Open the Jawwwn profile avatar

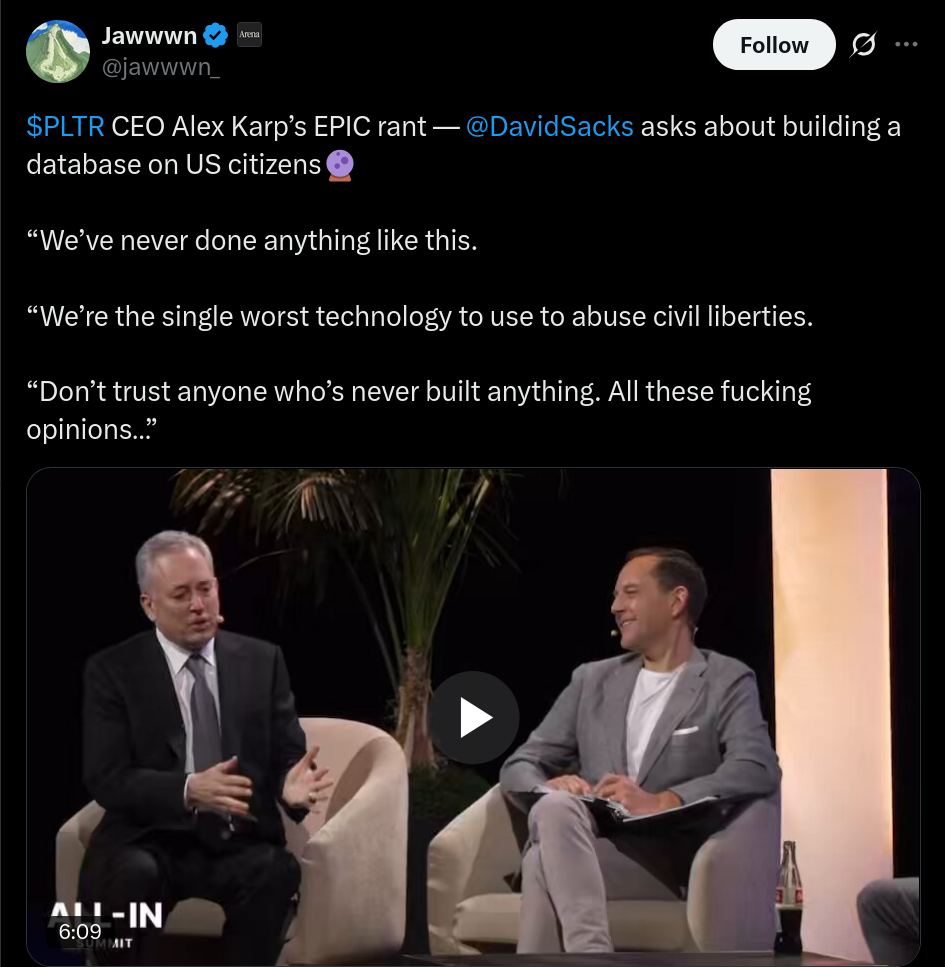[x=58, y=52]
